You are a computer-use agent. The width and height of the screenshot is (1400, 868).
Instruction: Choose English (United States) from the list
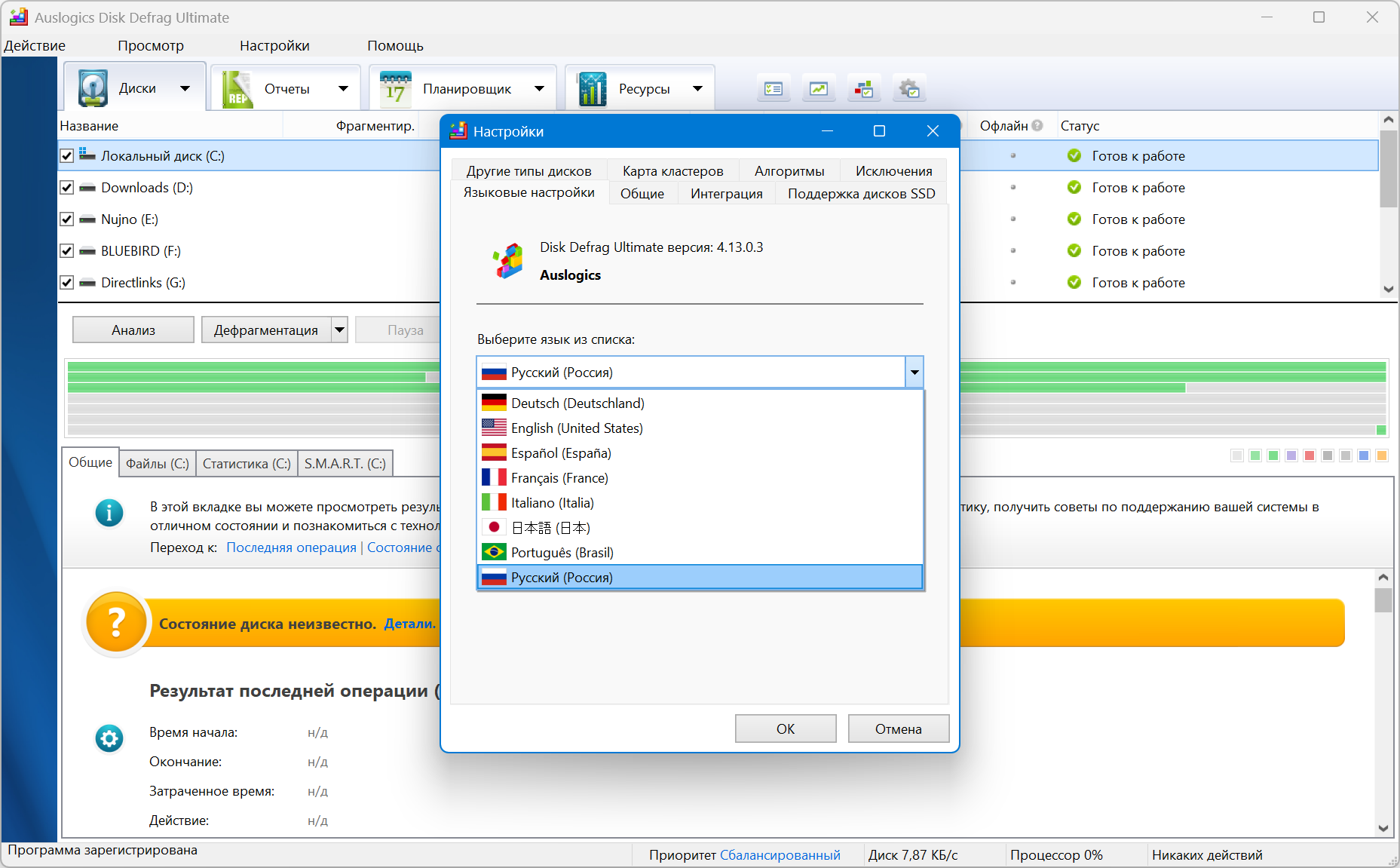[577, 428]
